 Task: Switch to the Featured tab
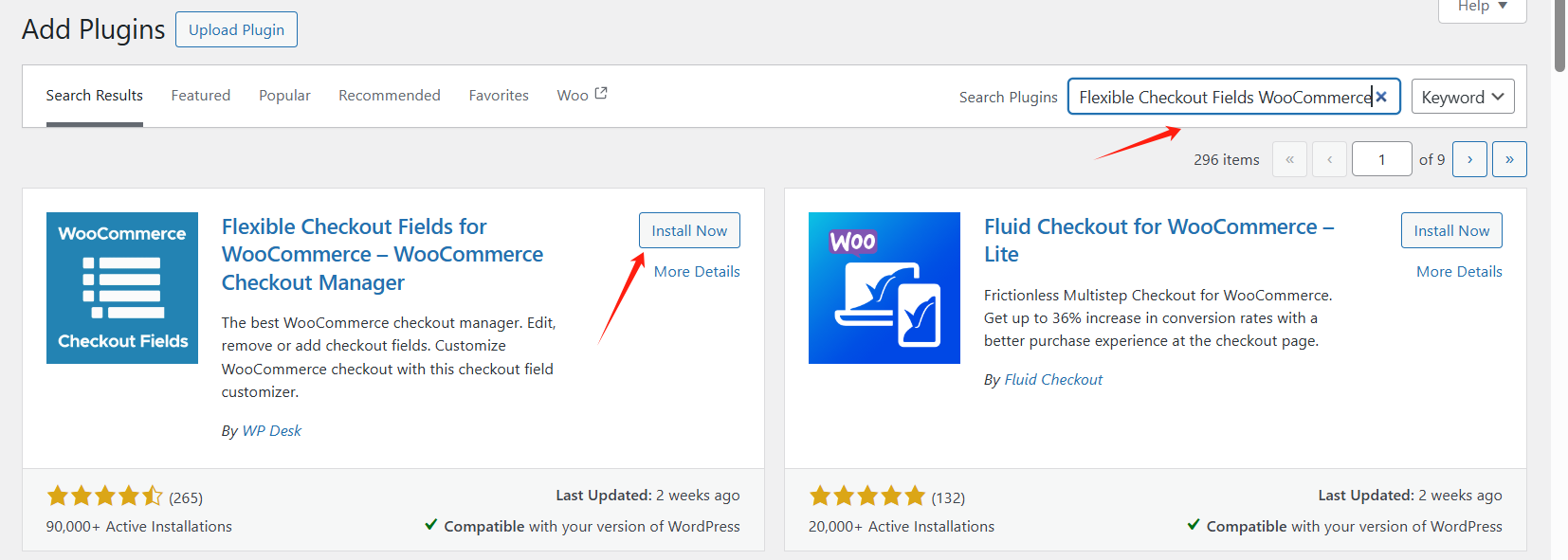pos(201,95)
